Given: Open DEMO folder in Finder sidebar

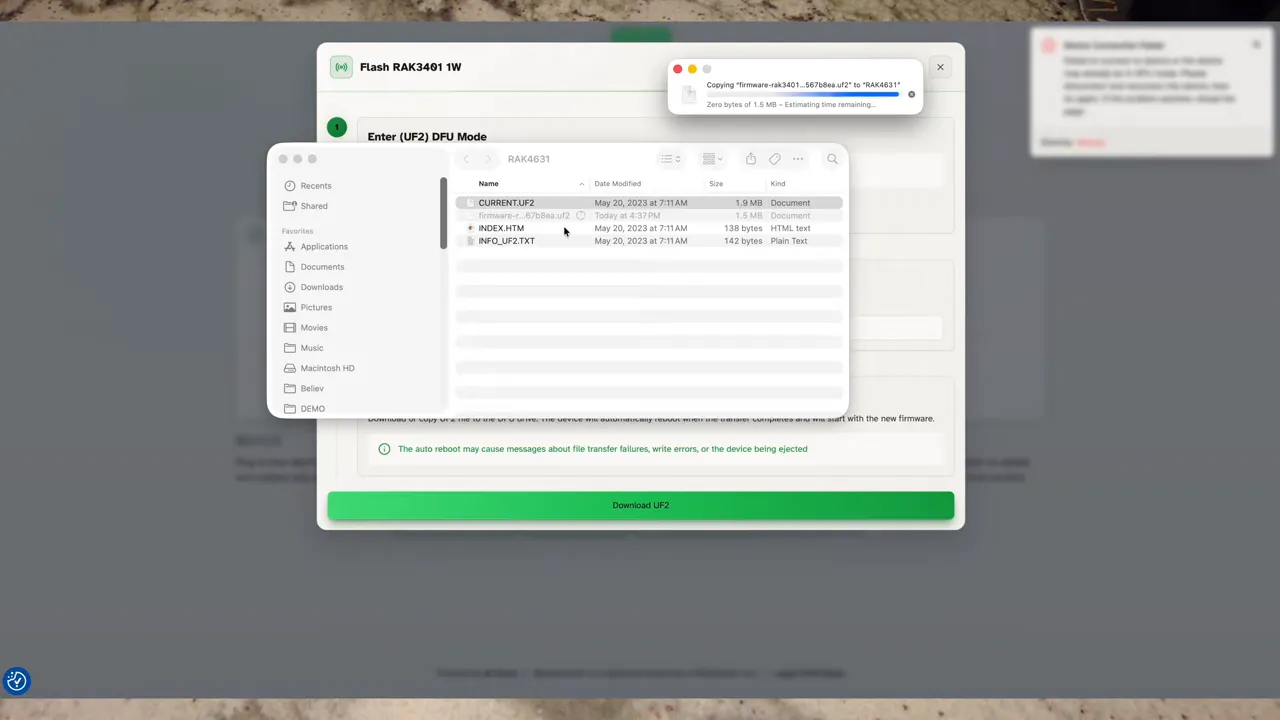Looking at the screenshot, I should coord(312,408).
